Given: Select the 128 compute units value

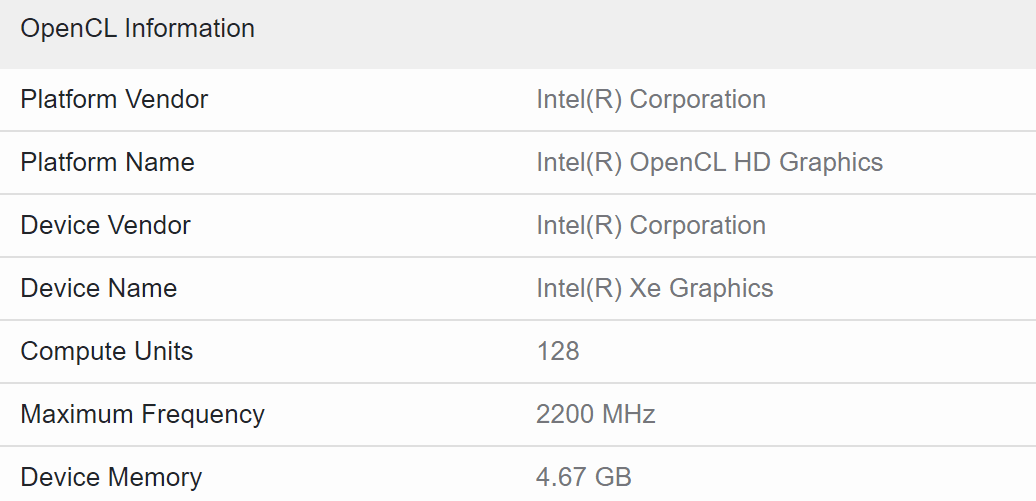Looking at the screenshot, I should (557, 352).
